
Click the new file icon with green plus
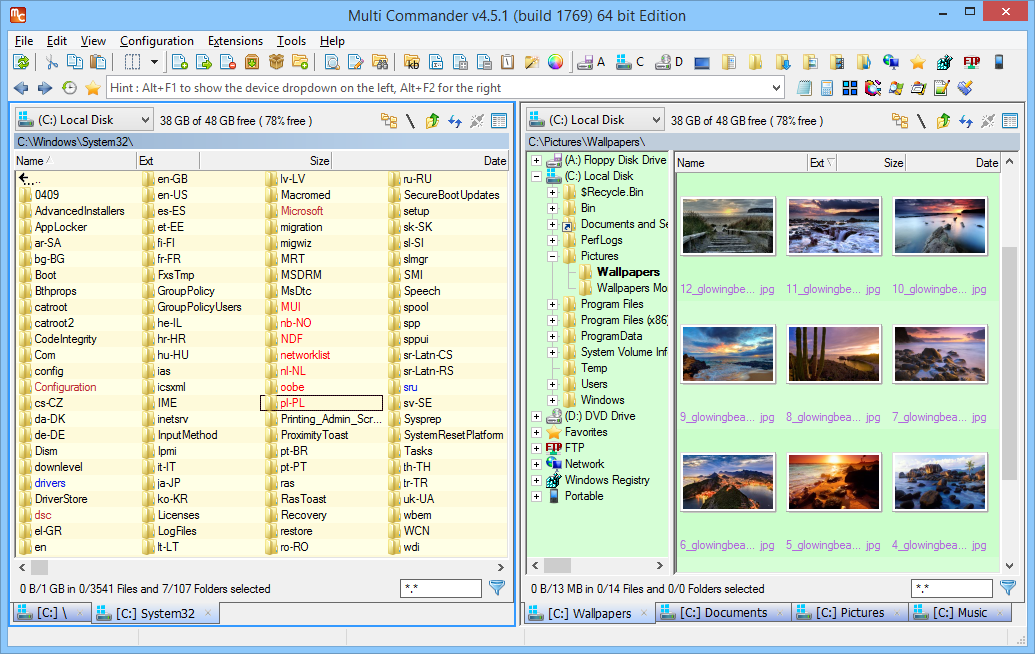180,63
